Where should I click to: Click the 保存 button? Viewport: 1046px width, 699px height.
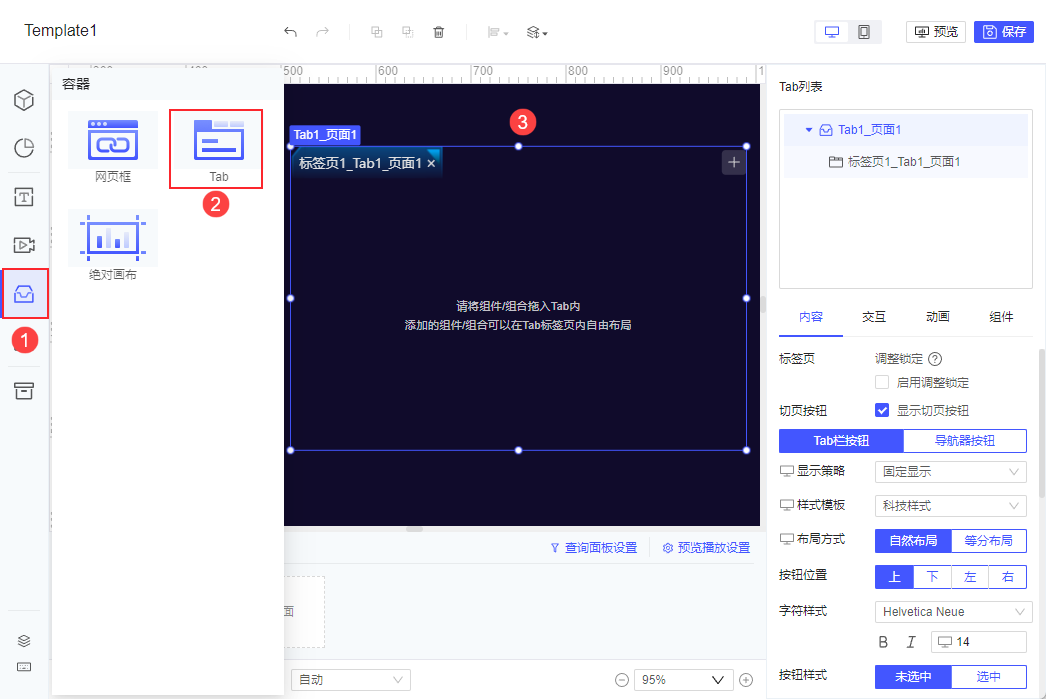(x=1004, y=32)
